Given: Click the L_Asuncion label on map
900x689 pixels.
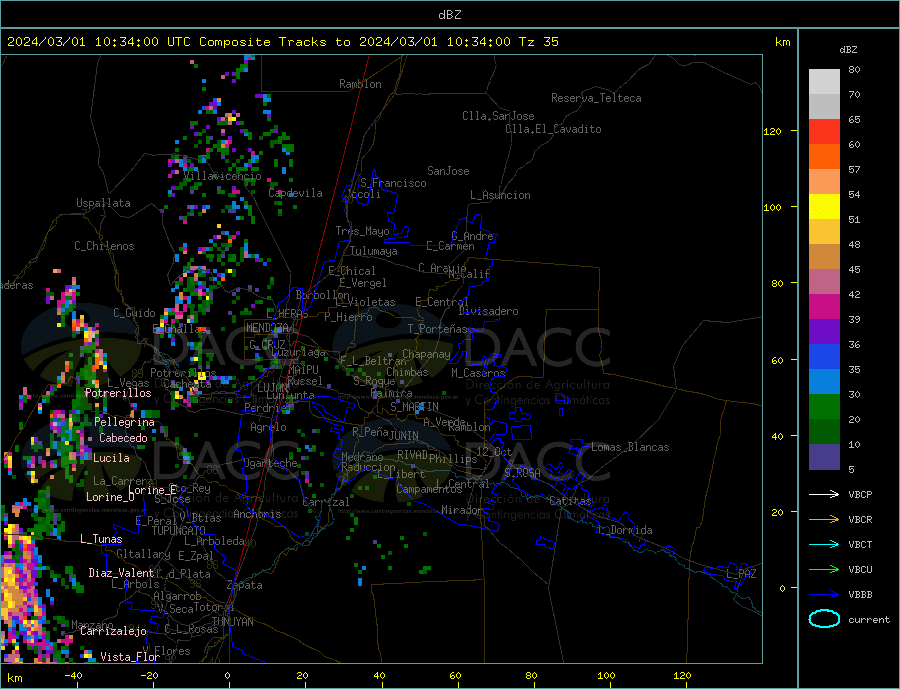Looking at the screenshot, I should tap(500, 195).
